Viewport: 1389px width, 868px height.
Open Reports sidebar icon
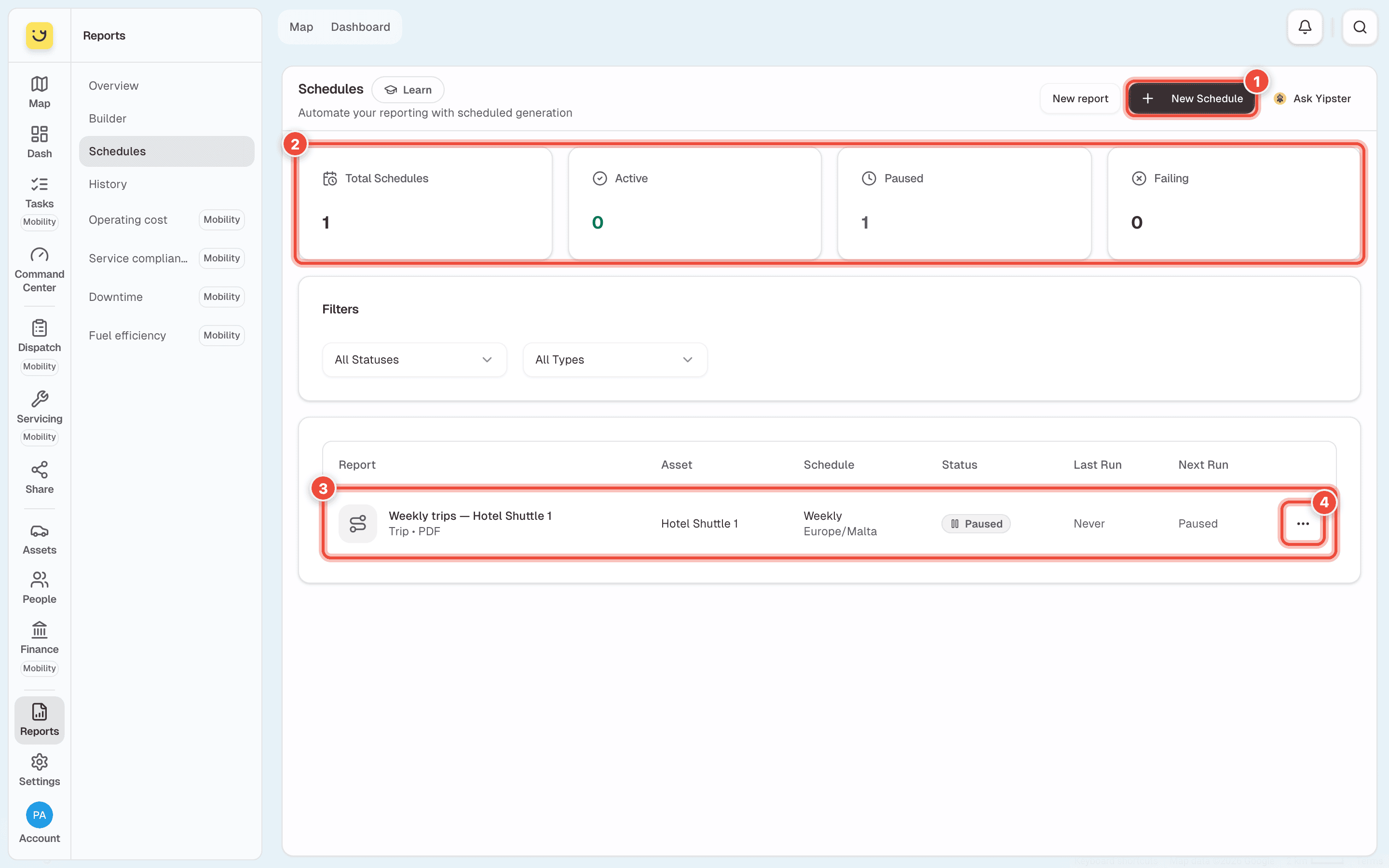tap(39, 720)
